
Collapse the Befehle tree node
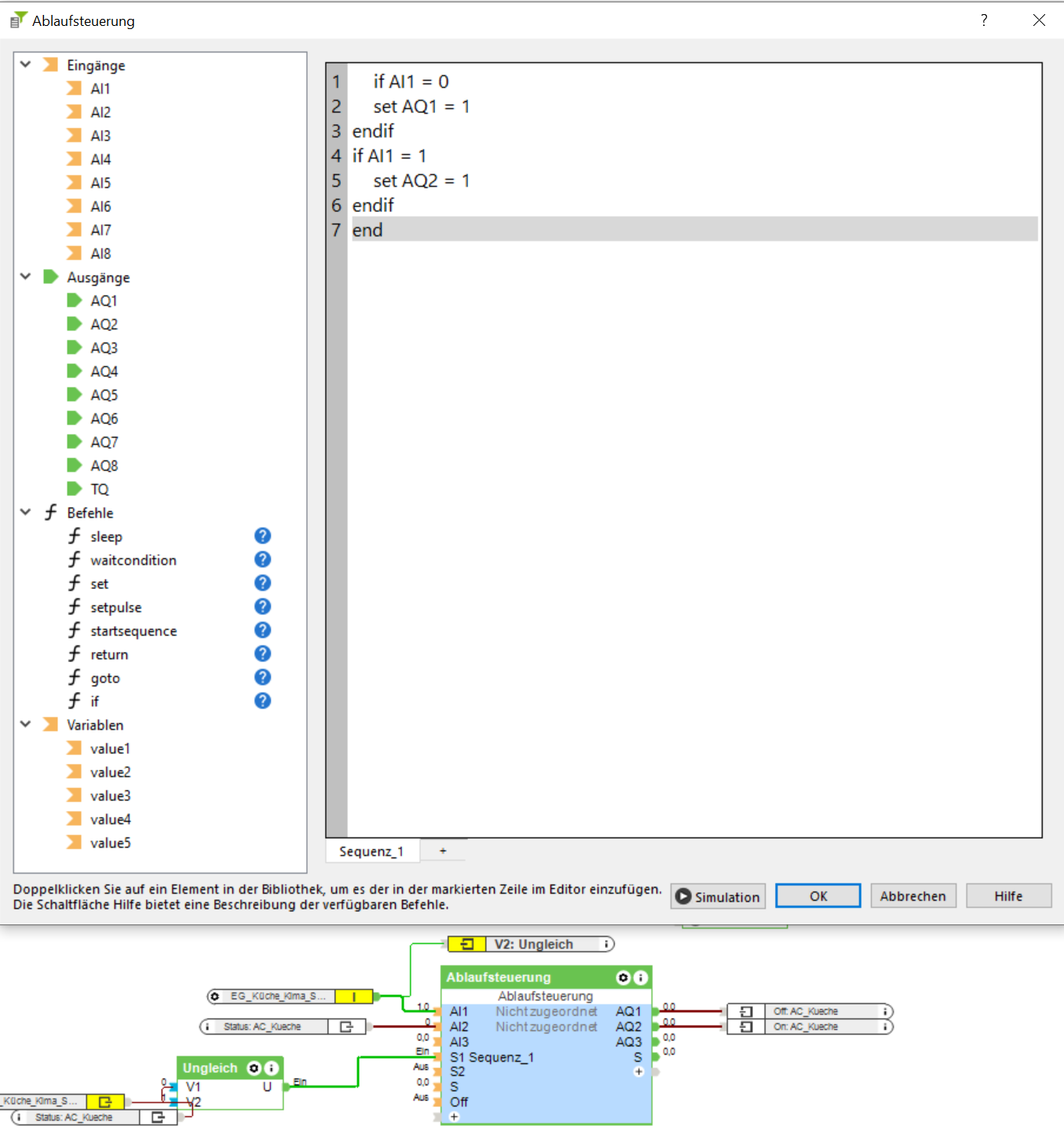[25, 512]
